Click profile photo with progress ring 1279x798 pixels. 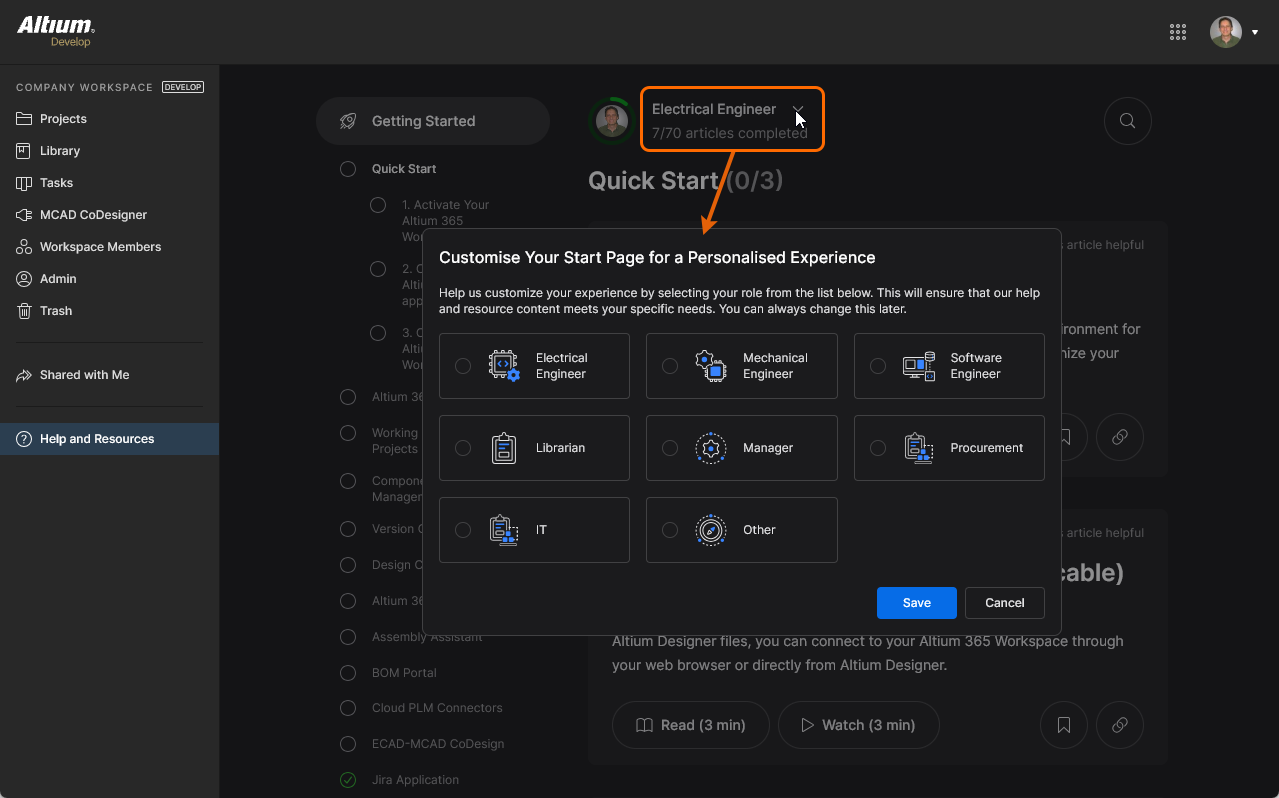[612, 121]
